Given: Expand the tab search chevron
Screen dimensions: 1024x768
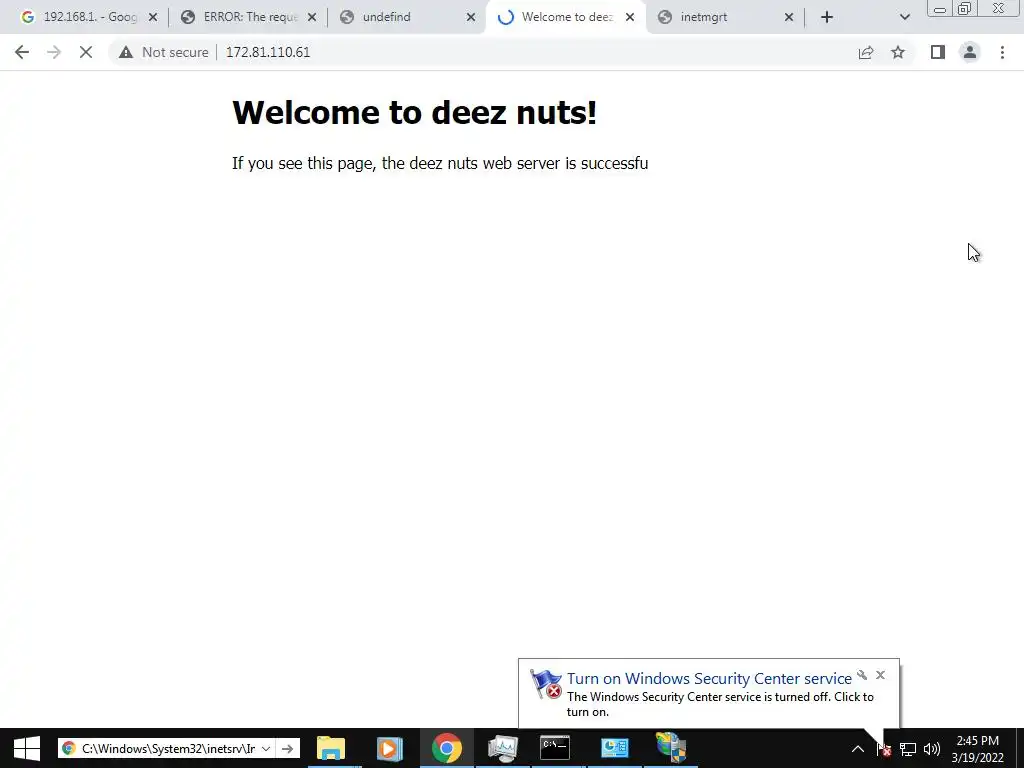Looking at the screenshot, I should 904,18.
